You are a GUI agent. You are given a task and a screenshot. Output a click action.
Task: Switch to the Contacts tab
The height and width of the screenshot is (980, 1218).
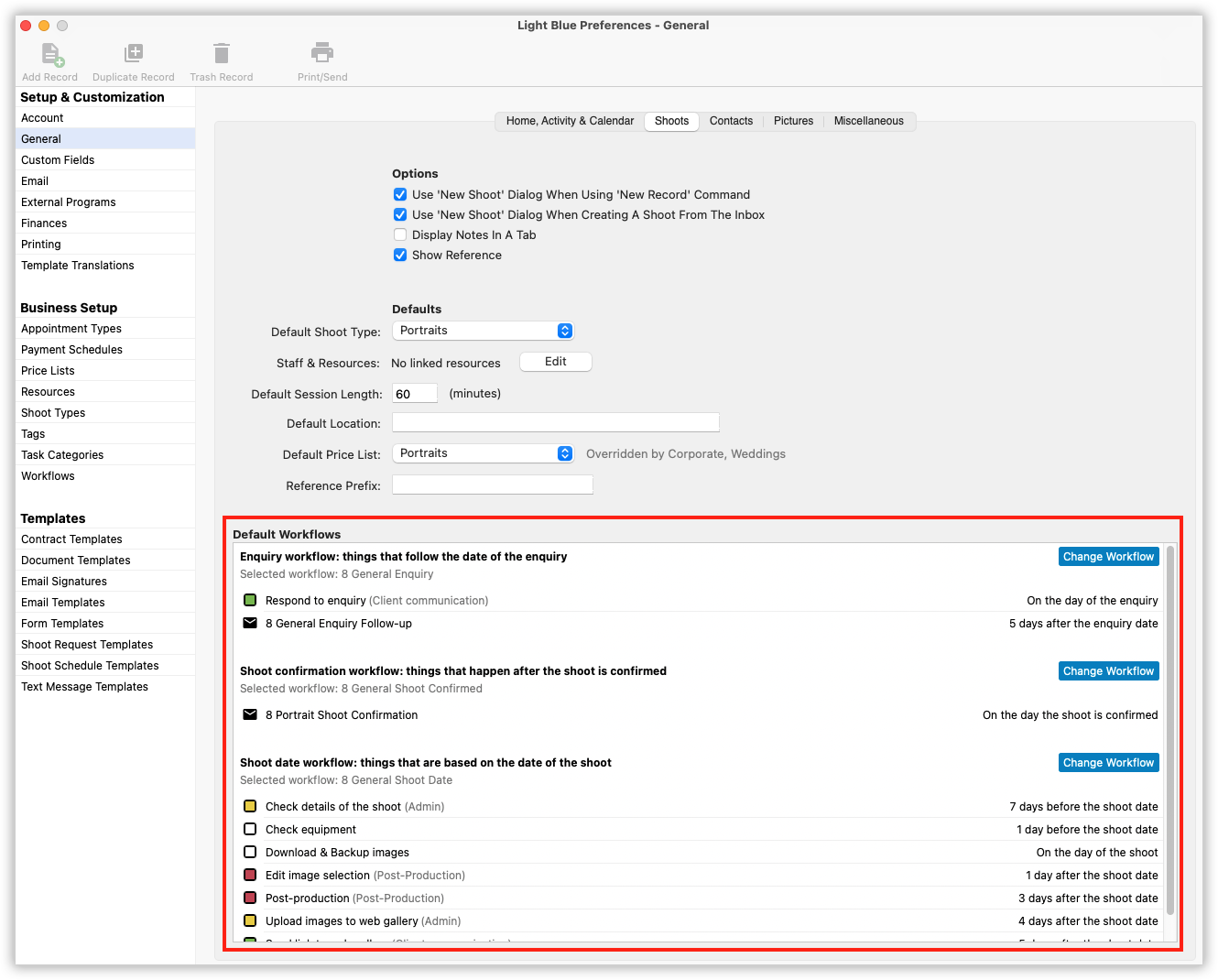(x=731, y=121)
